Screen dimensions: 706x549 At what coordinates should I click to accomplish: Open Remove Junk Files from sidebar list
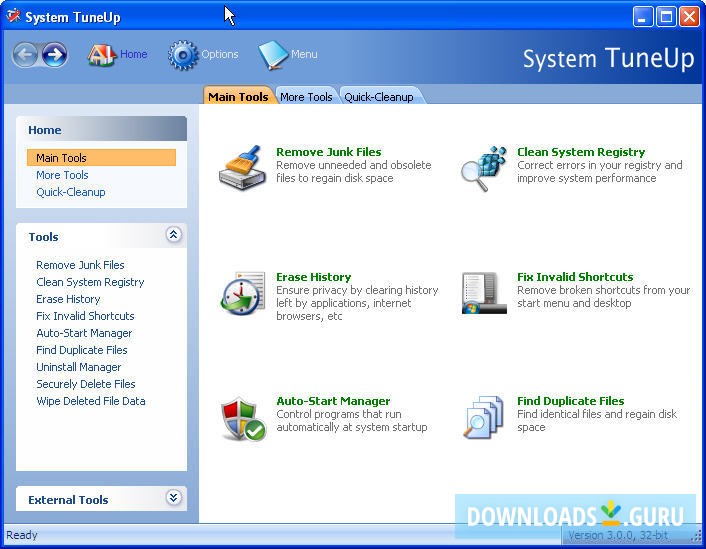point(80,265)
